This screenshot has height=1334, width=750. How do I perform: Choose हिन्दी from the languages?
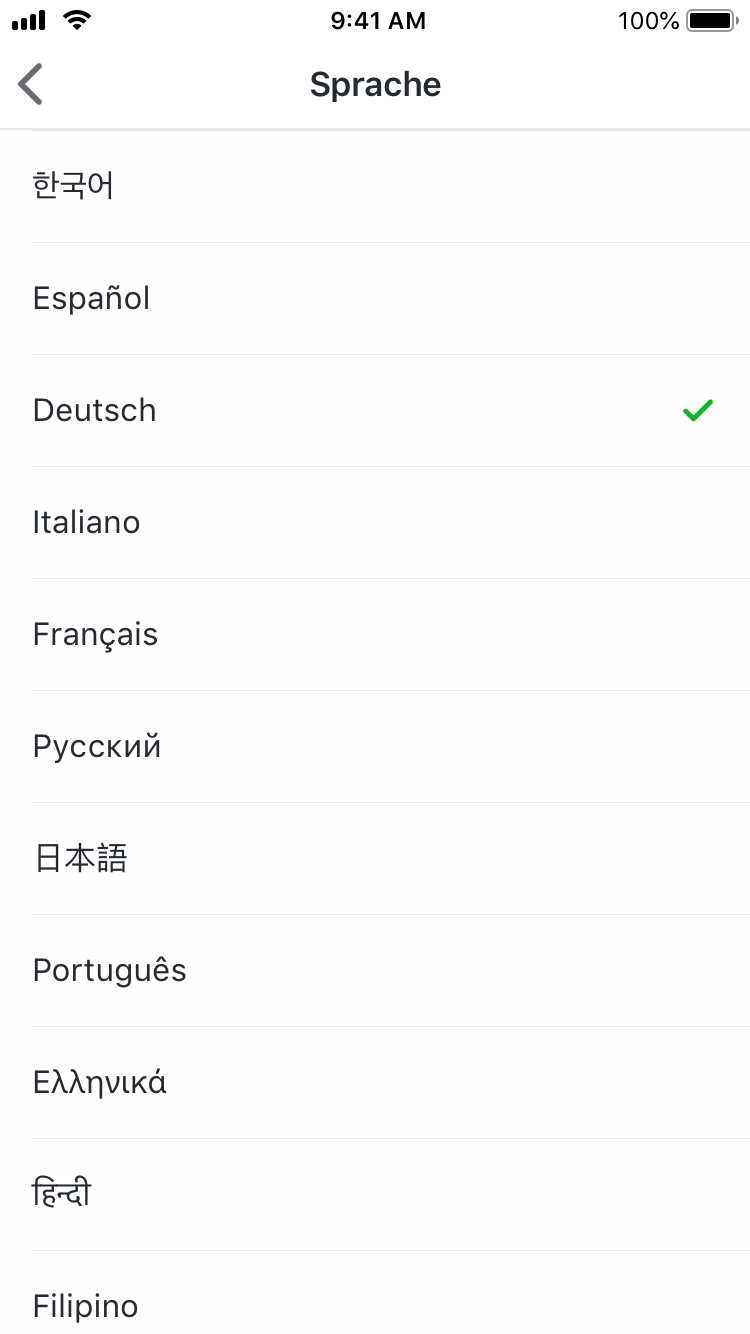point(62,1194)
